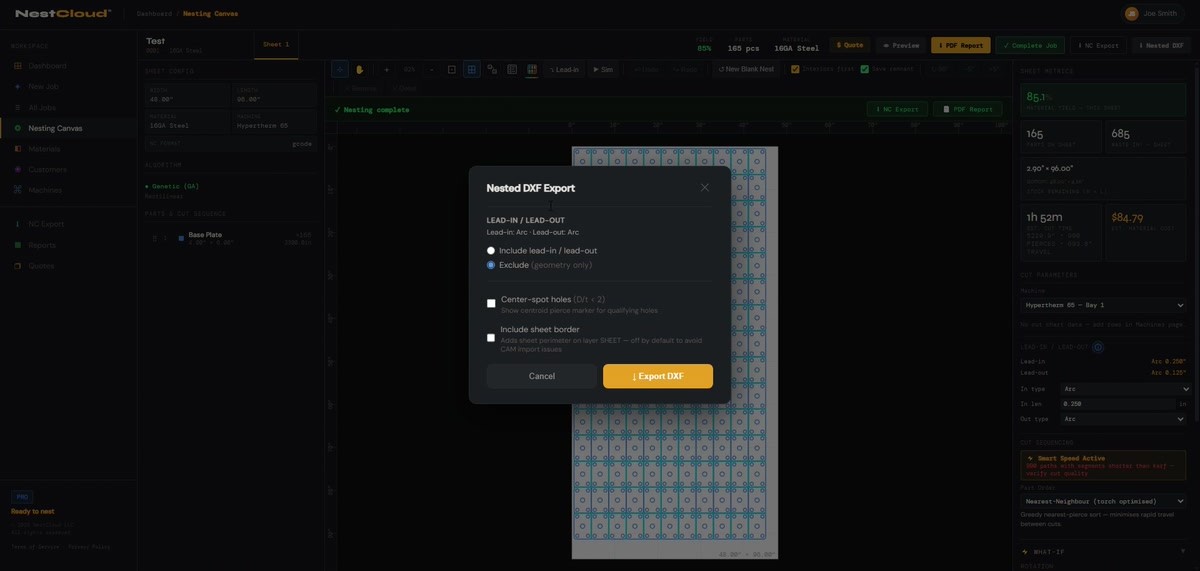Open the In type Arc dropdown

click(x=1126, y=389)
